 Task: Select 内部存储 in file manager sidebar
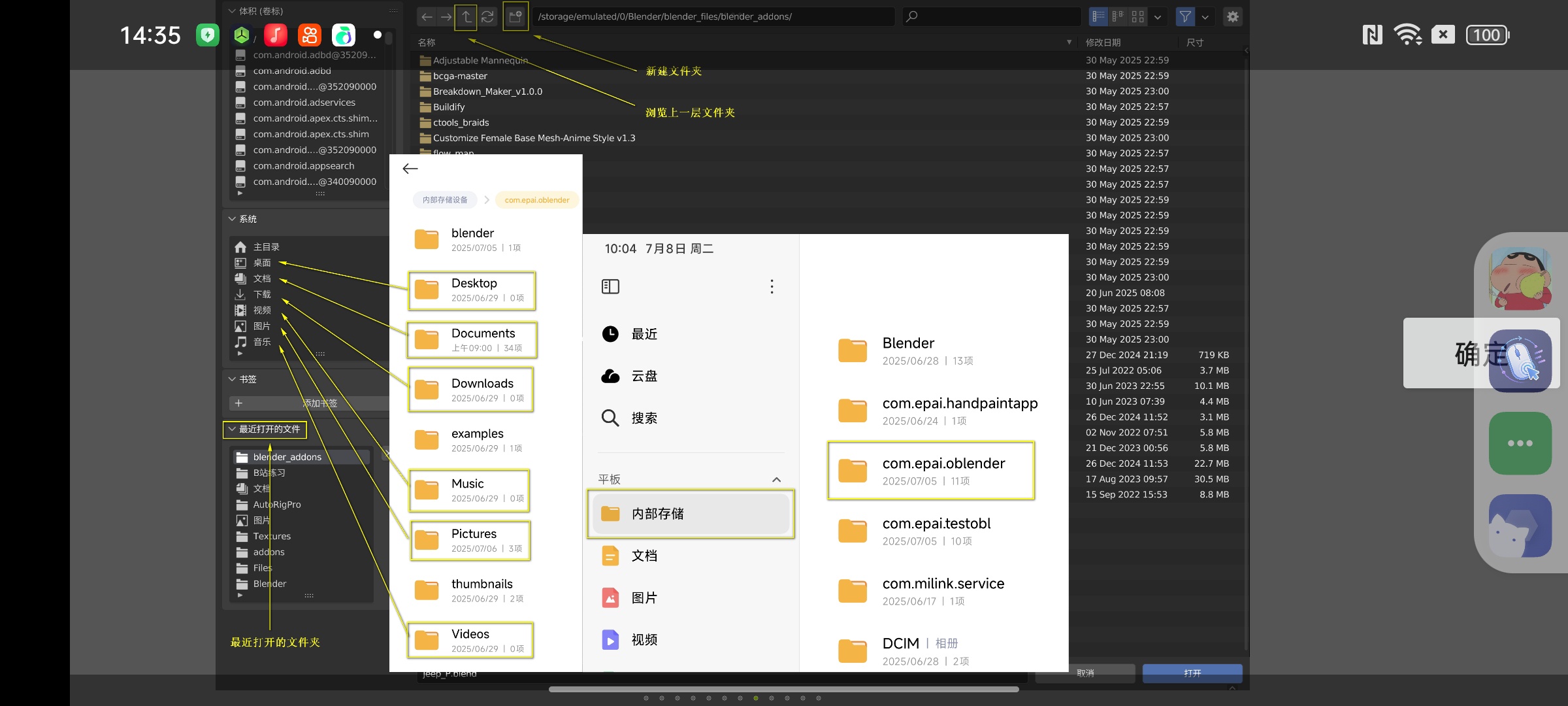click(691, 514)
